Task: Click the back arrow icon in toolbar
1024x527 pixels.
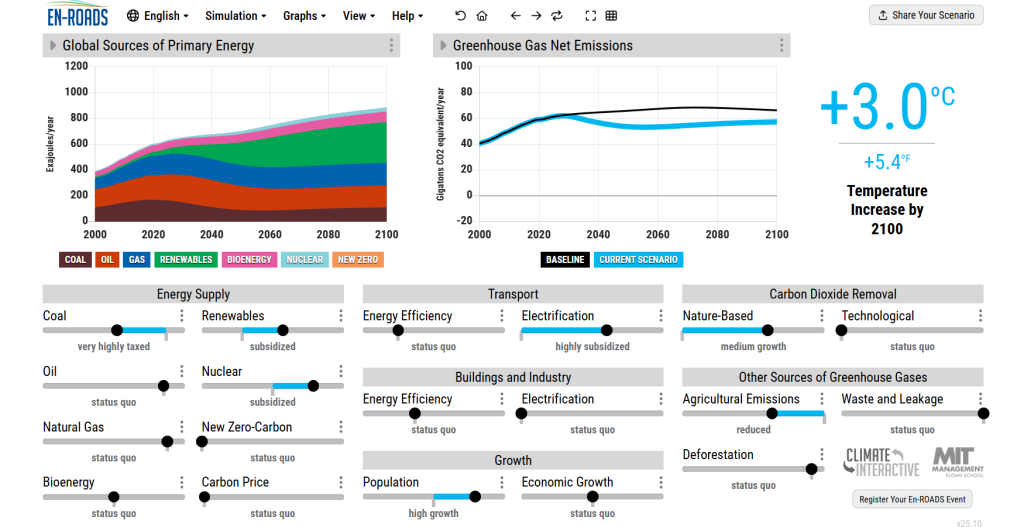Action: click(x=515, y=16)
